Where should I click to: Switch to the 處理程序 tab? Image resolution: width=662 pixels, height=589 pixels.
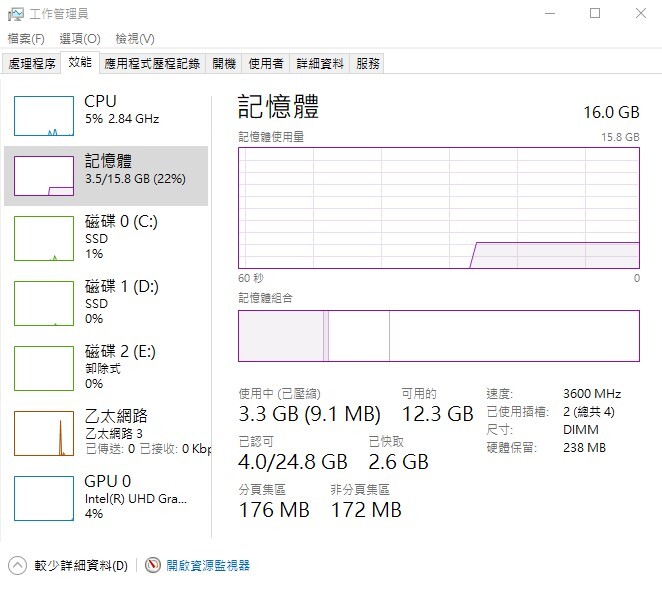coord(32,64)
